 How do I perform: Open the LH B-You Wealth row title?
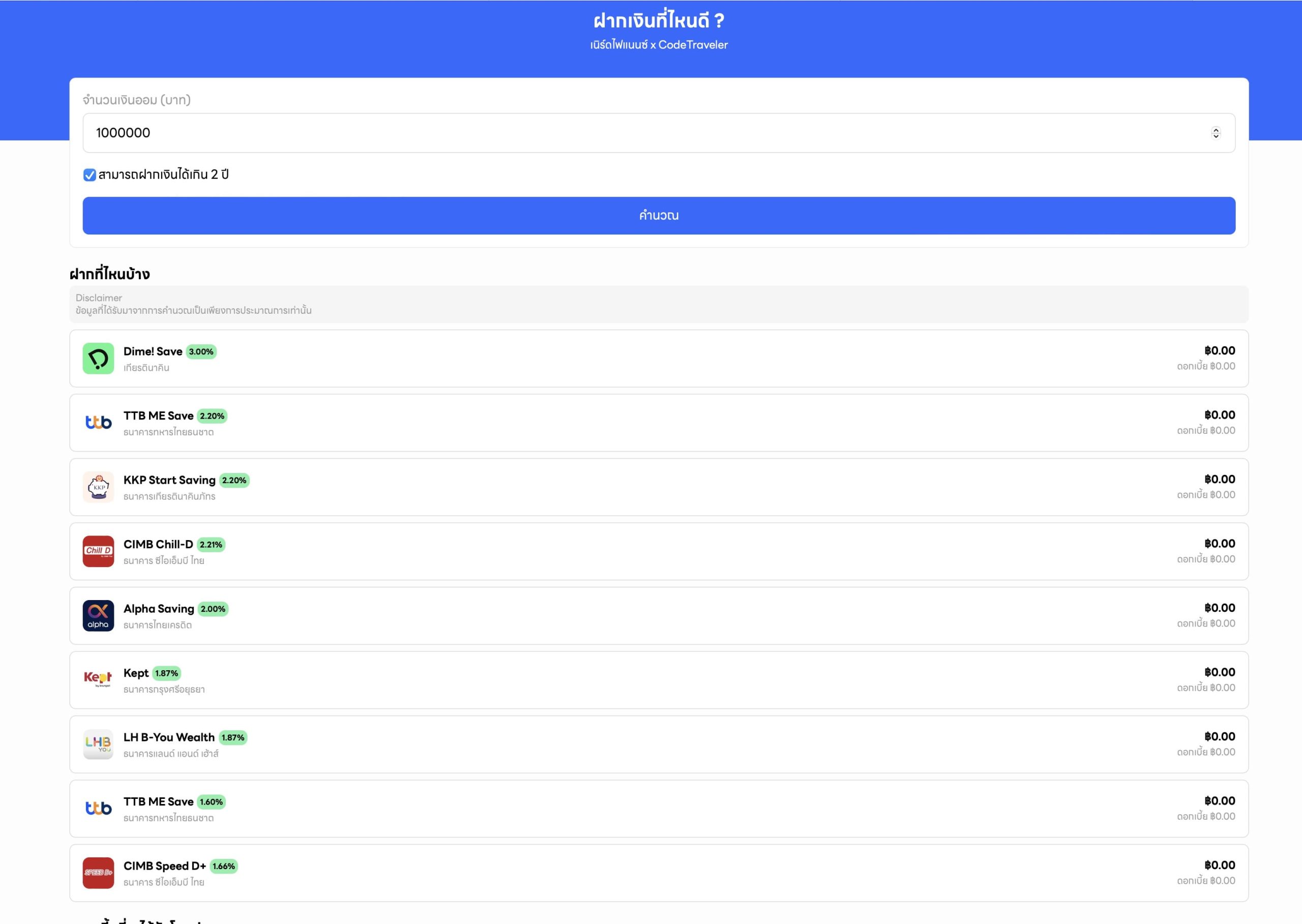point(169,737)
